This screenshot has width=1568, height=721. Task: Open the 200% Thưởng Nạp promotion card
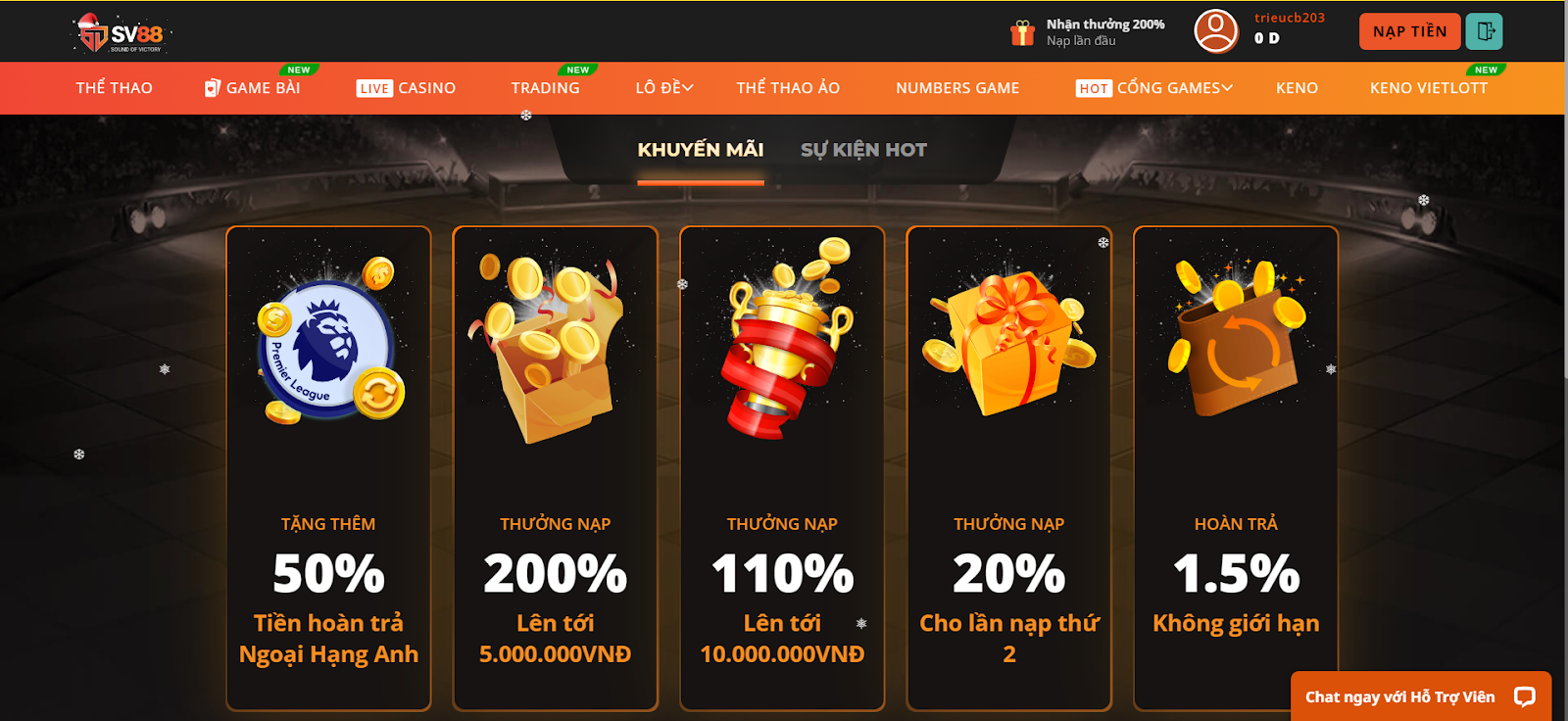[x=556, y=468]
